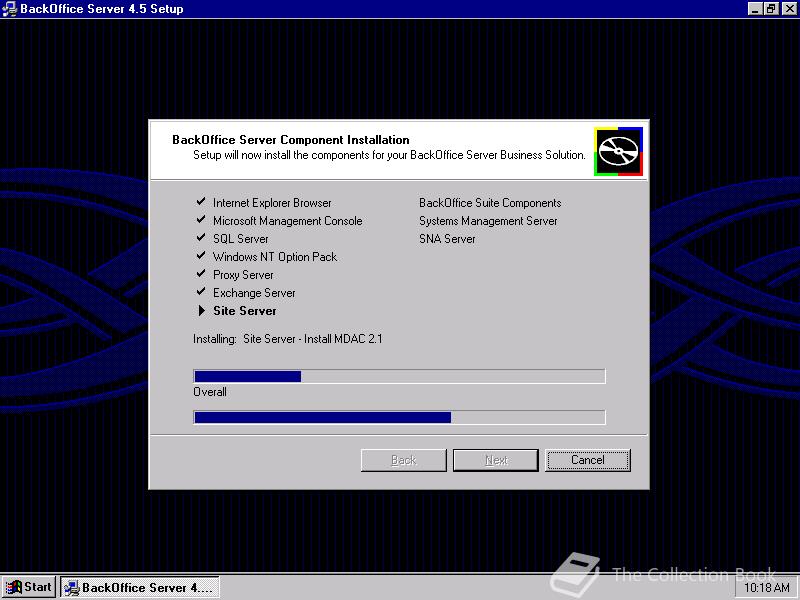The image size is (800, 600).
Task: Click the Proxy Server label
Action: pos(243,275)
